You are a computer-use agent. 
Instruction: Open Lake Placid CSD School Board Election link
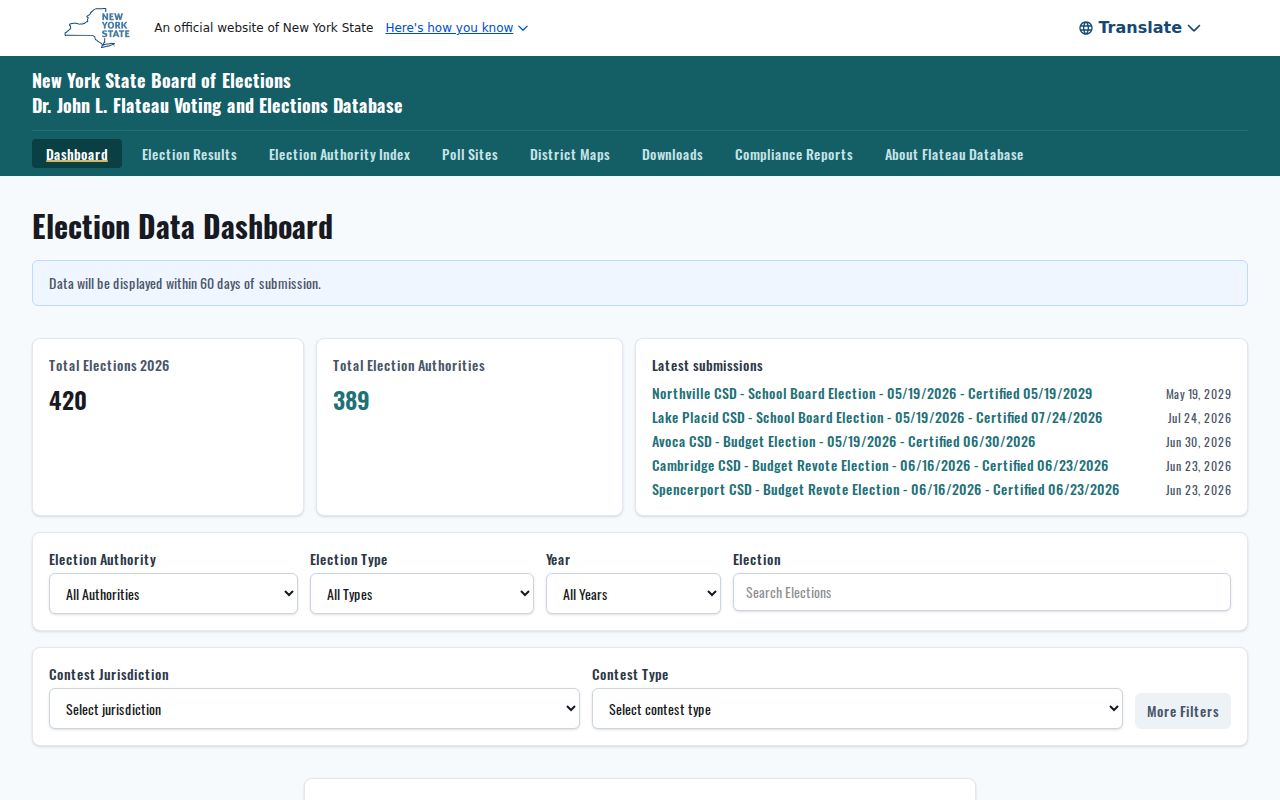tap(877, 418)
